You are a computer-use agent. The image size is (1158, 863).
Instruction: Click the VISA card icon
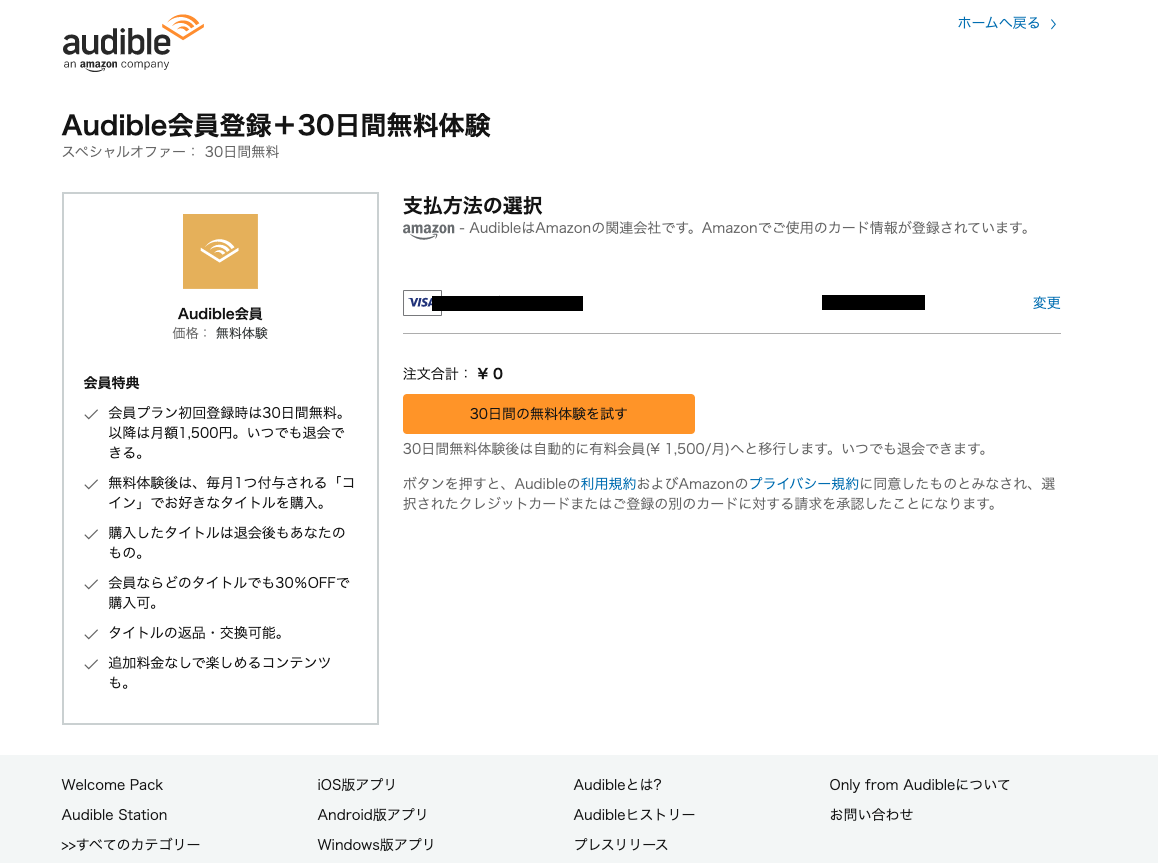point(422,303)
